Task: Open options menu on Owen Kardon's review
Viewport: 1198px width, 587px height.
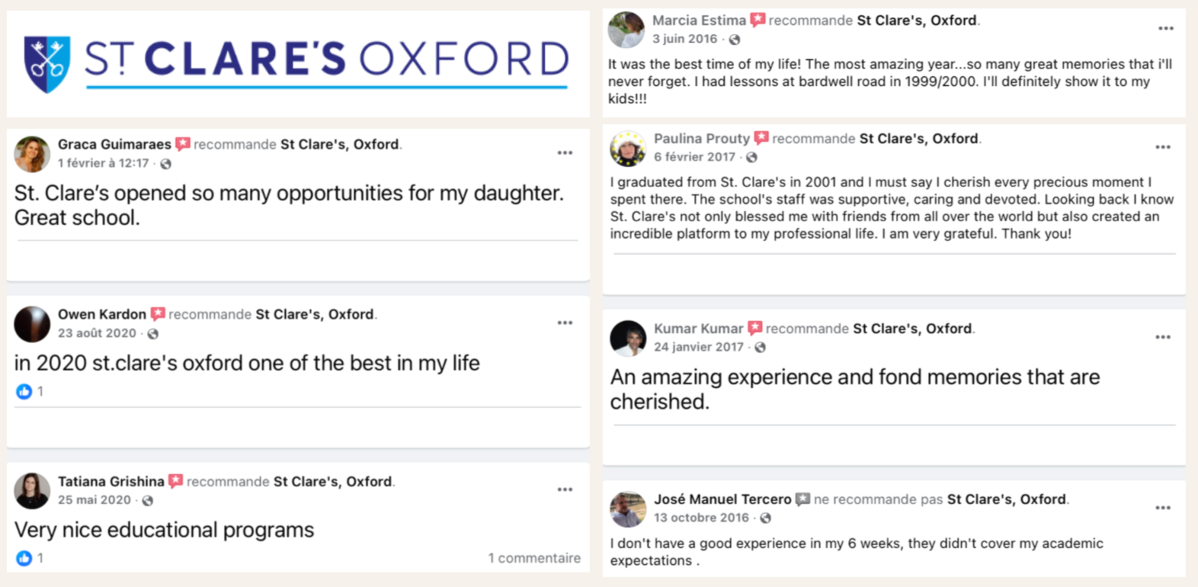Action: [565, 323]
